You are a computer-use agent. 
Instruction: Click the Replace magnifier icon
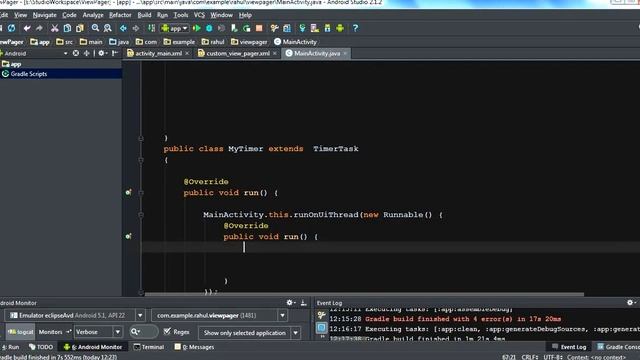pos(107,28)
